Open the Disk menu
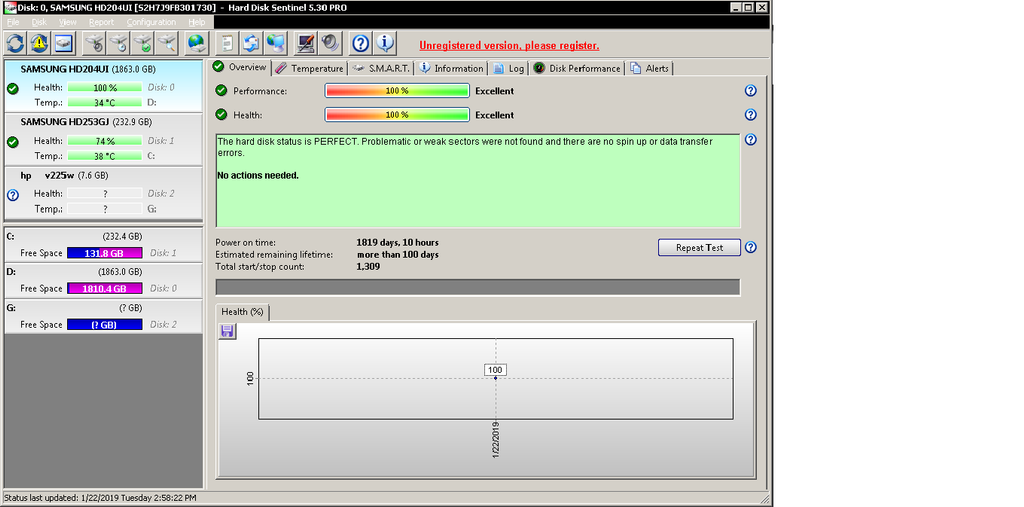Screen dimensions: 1024x507 click(x=39, y=22)
